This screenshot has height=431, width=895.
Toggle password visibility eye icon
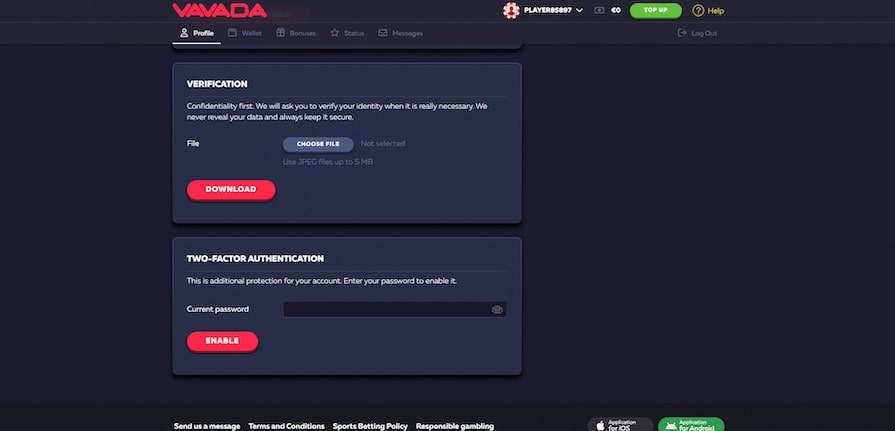tap(497, 310)
